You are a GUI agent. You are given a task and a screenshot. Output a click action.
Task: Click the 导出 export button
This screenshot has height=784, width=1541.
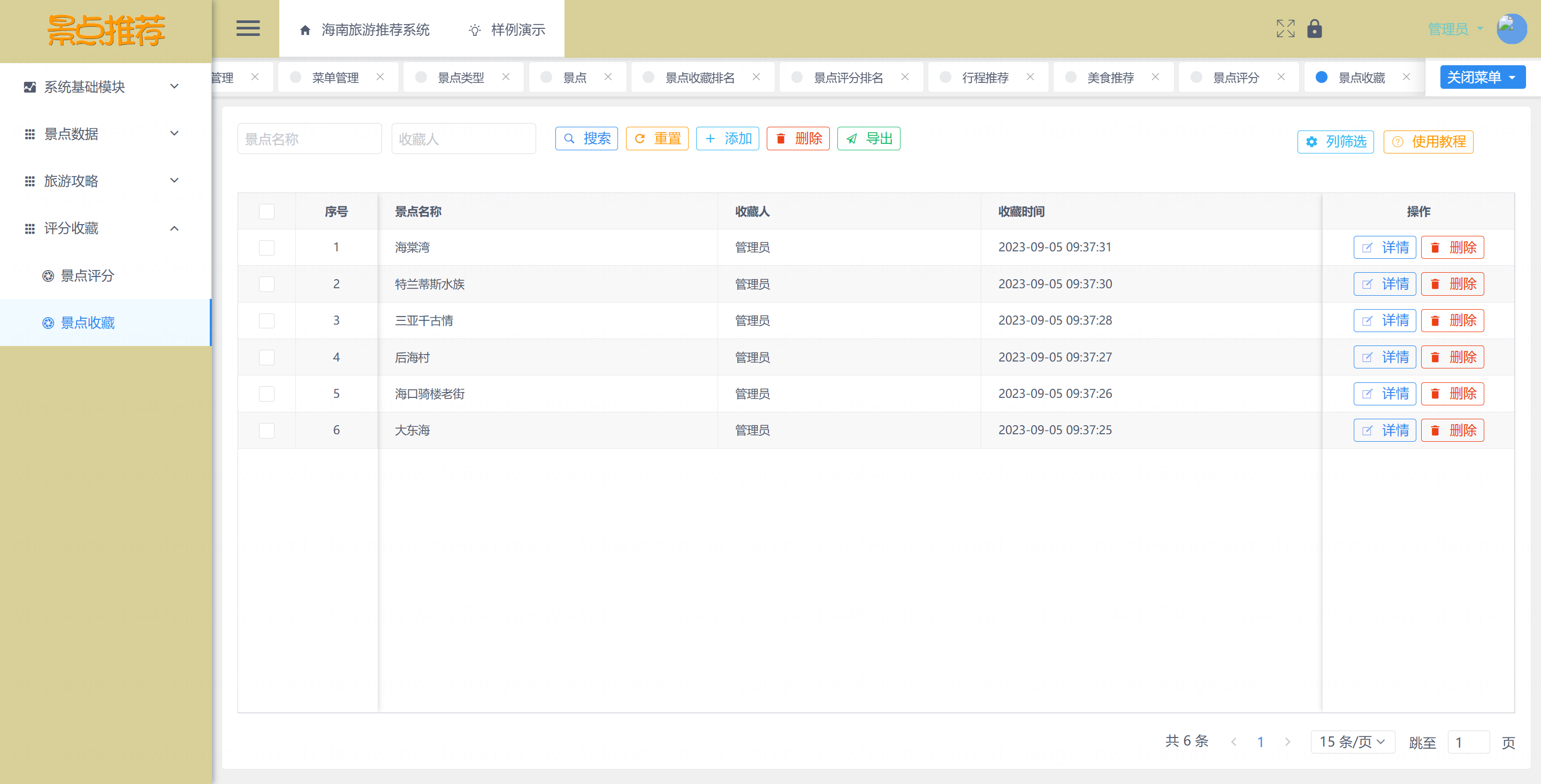pyautogui.click(x=868, y=139)
